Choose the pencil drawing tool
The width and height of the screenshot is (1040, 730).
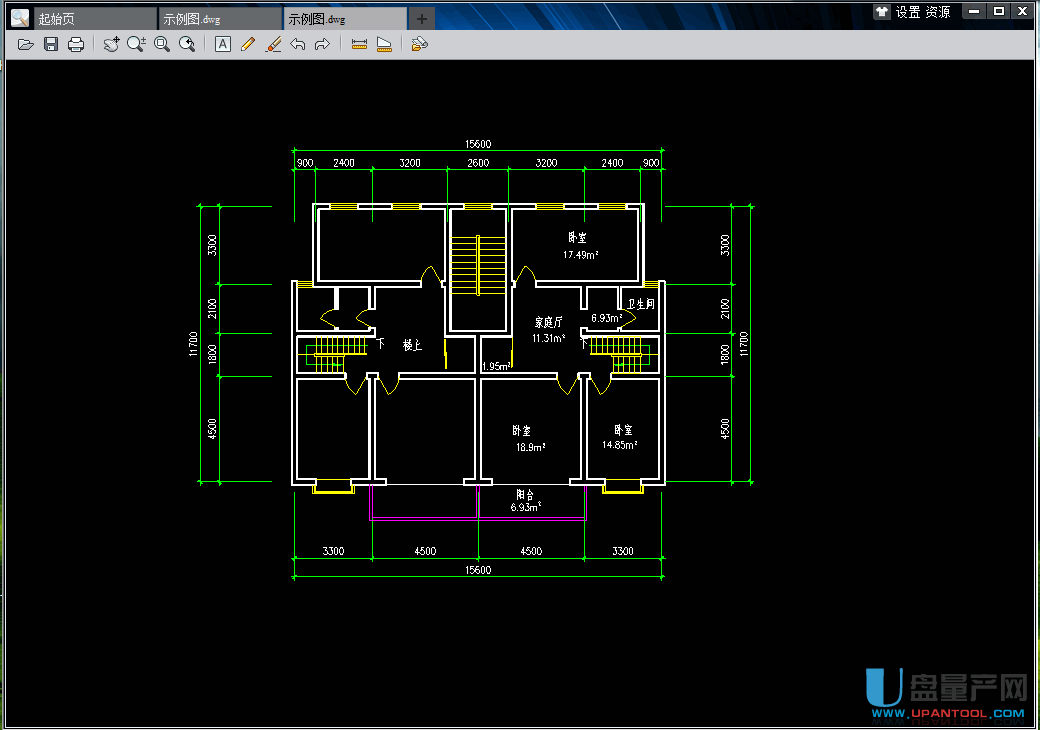pyautogui.click(x=248, y=44)
